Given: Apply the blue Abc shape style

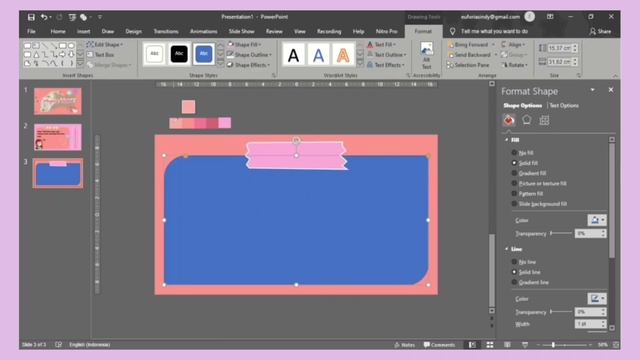Looking at the screenshot, I should click(204, 54).
